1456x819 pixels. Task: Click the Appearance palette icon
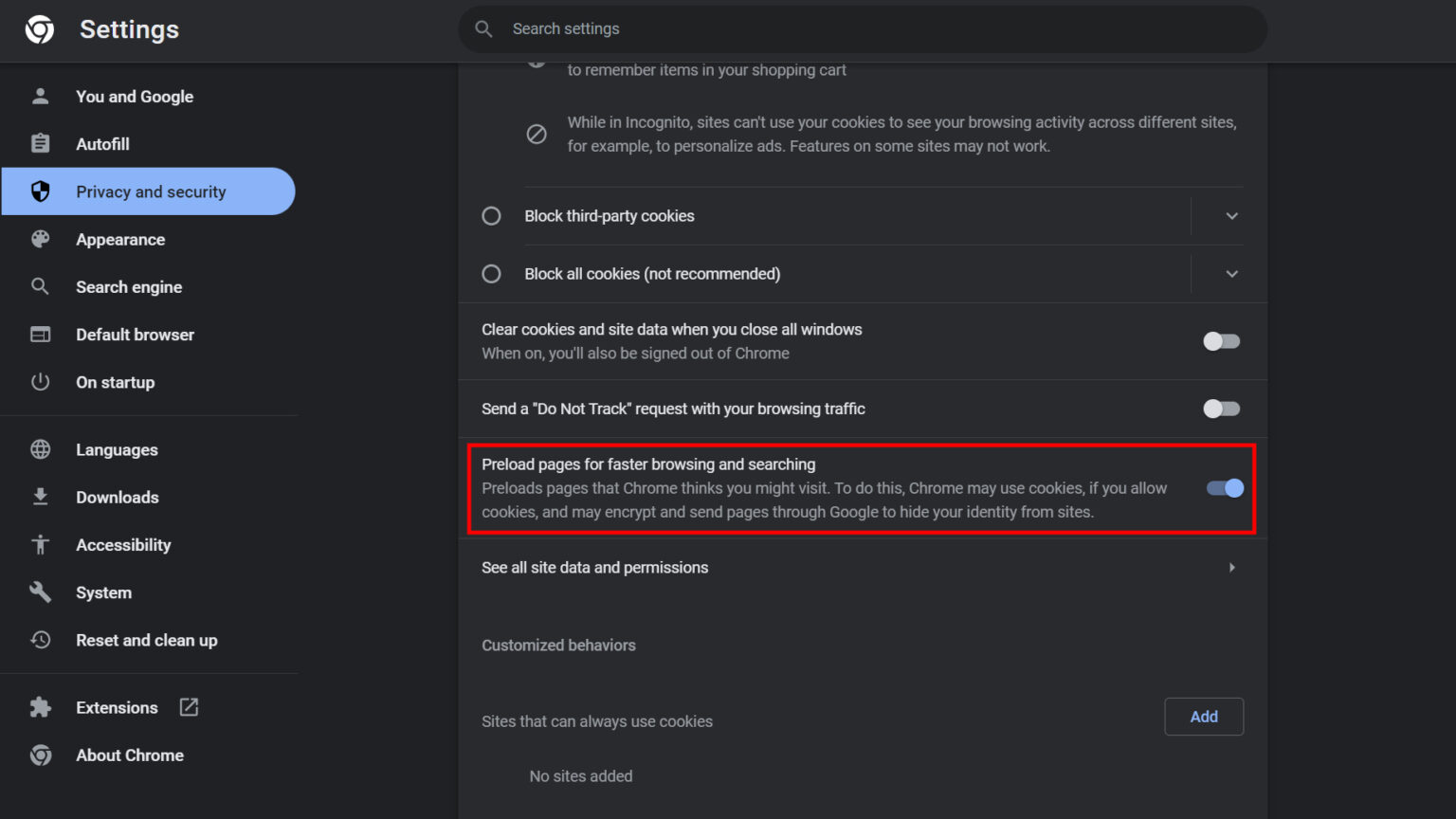coord(40,239)
